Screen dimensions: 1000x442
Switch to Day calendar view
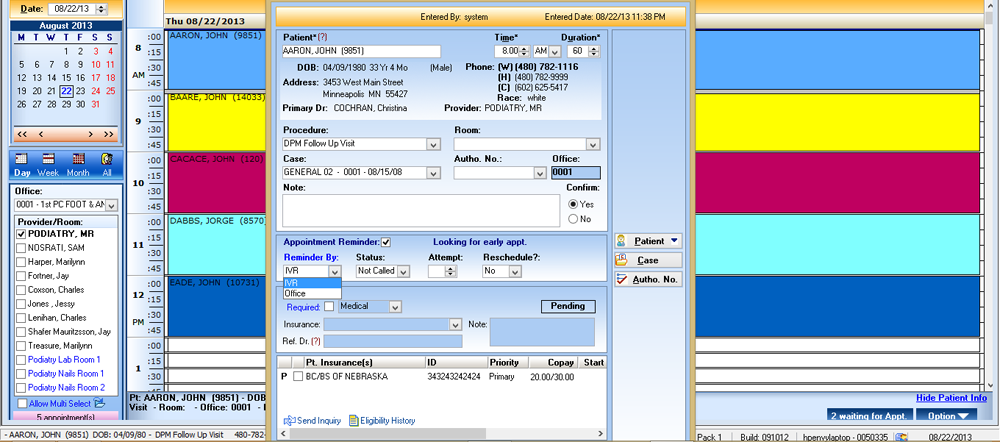(21, 165)
